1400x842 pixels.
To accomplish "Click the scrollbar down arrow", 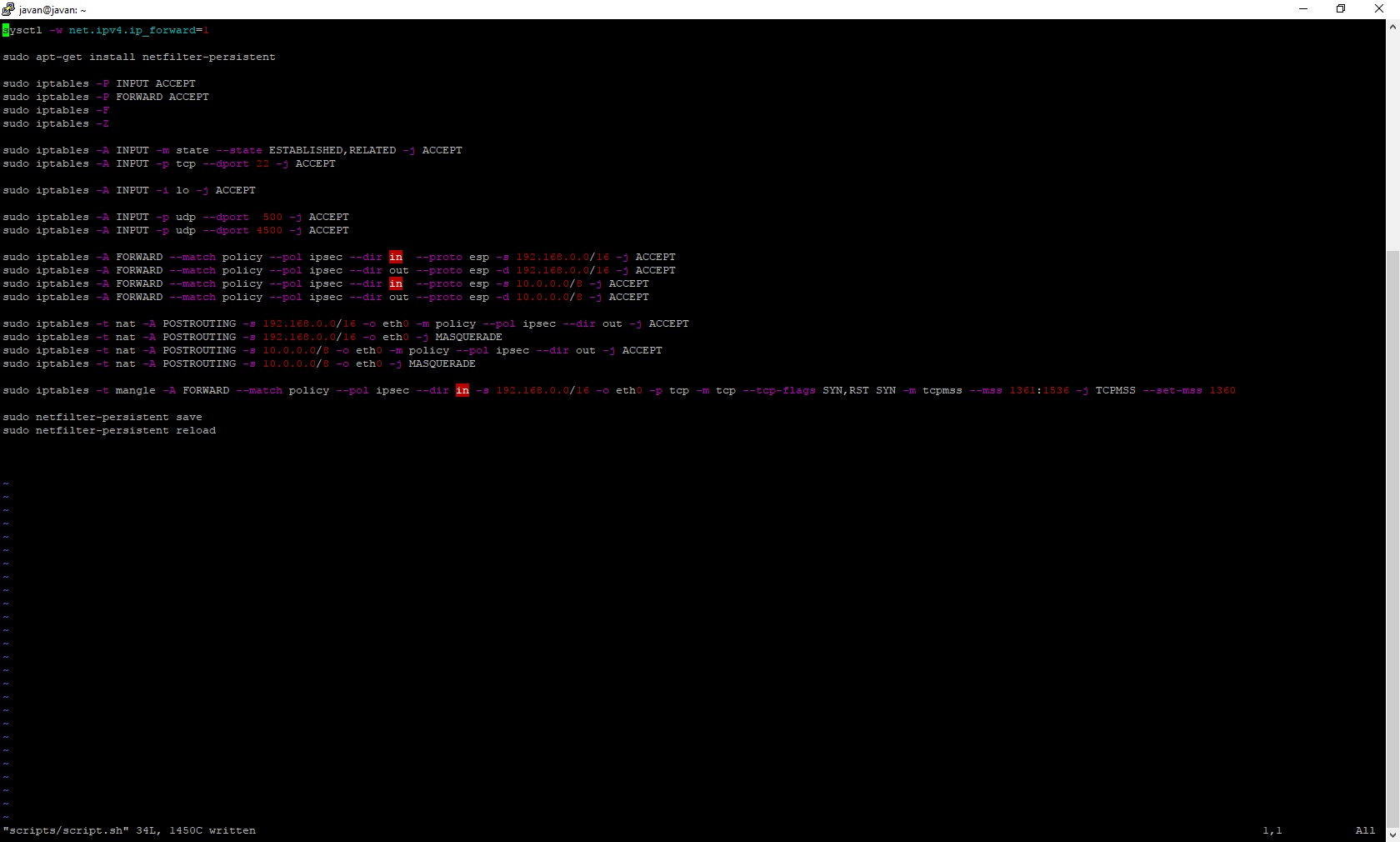I will [x=1392, y=834].
